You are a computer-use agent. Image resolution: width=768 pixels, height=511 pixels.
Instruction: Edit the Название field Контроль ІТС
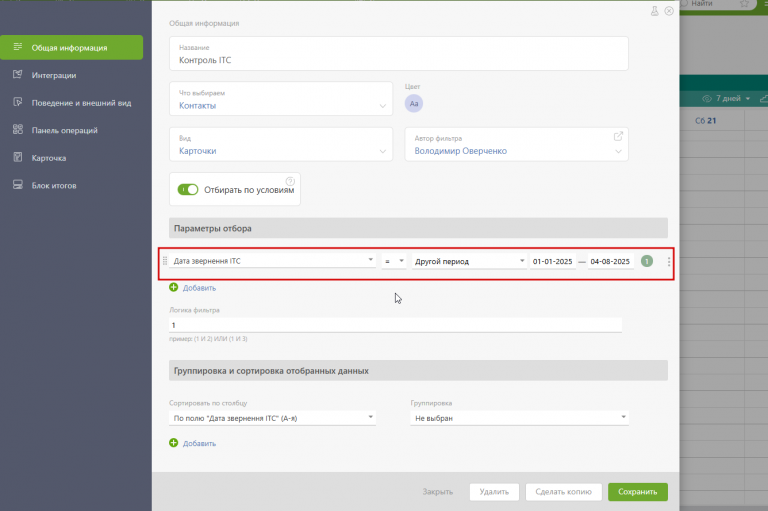[399, 53]
